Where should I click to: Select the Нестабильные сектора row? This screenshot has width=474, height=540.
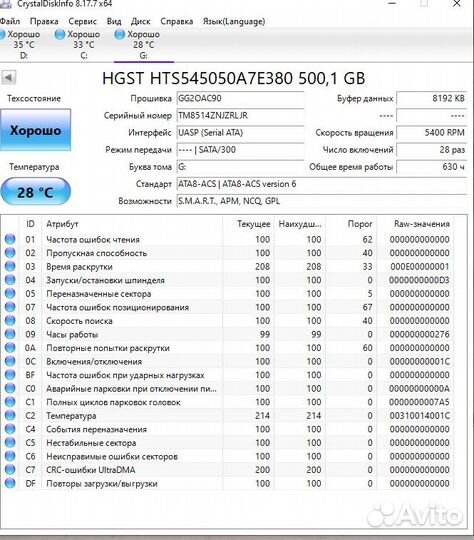coord(227,443)
